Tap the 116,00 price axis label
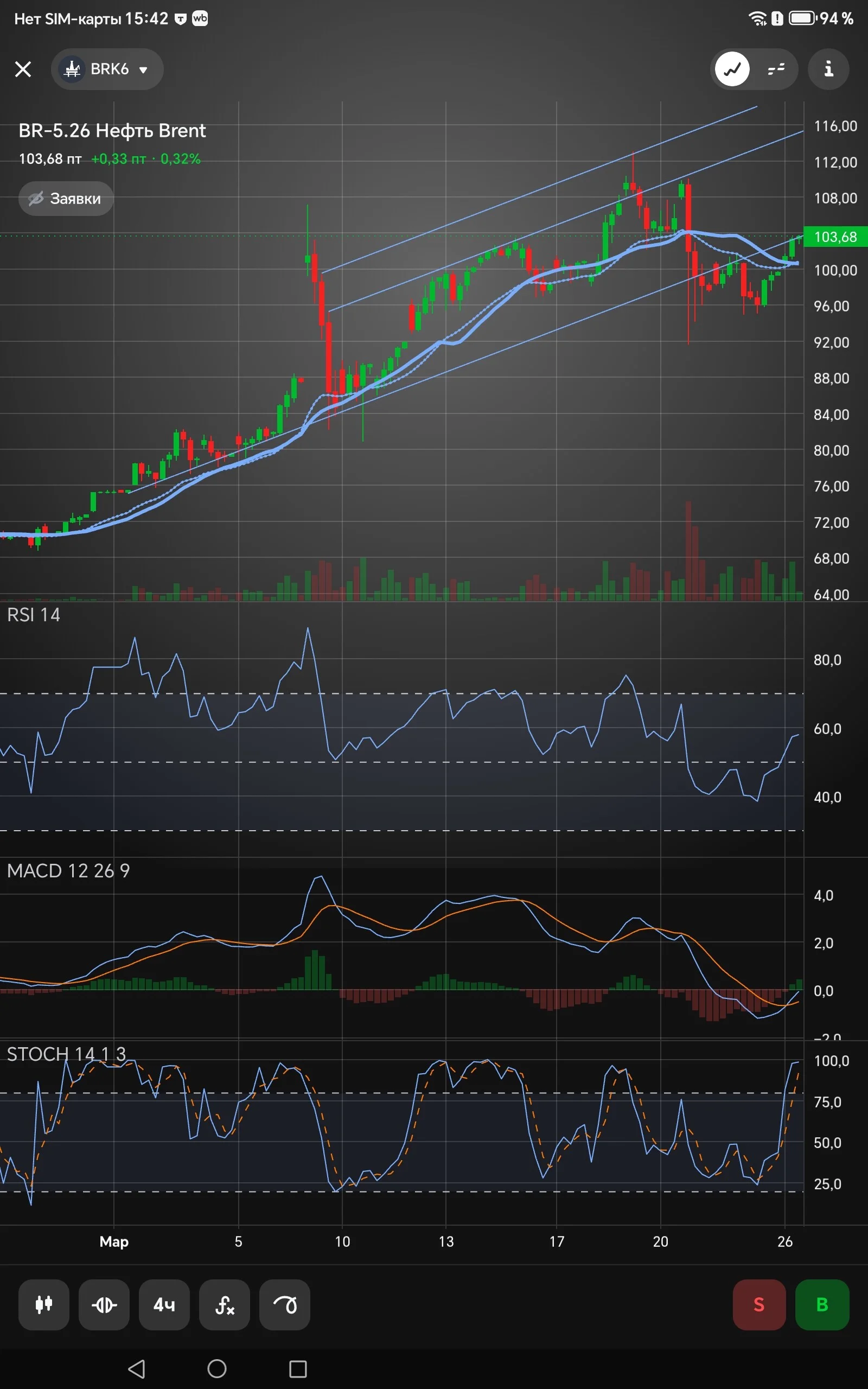This screenshot has width=868, height=1389. click(835, 126)
